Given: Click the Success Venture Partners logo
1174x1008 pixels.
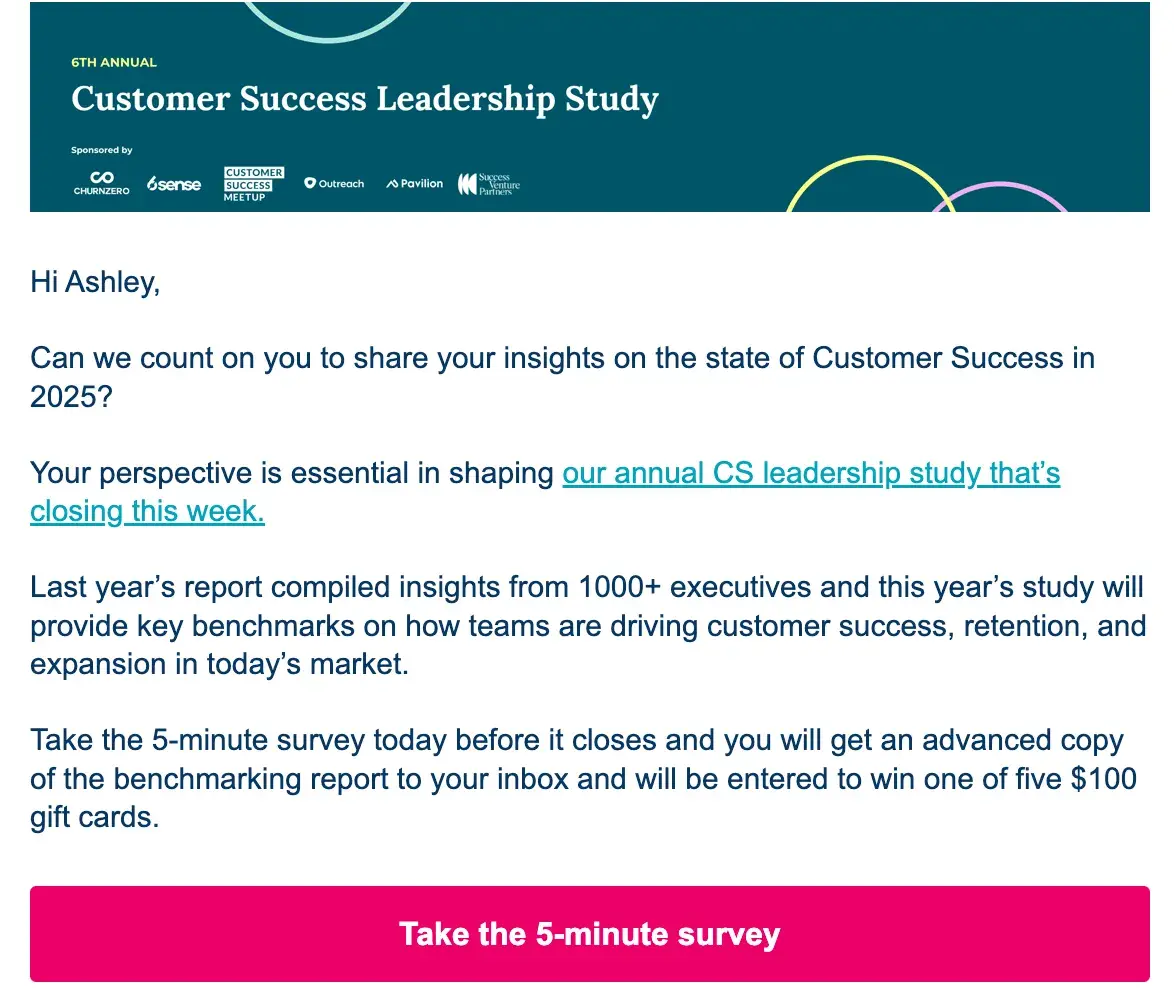Looking at the screenshot, I should (489, 183).
